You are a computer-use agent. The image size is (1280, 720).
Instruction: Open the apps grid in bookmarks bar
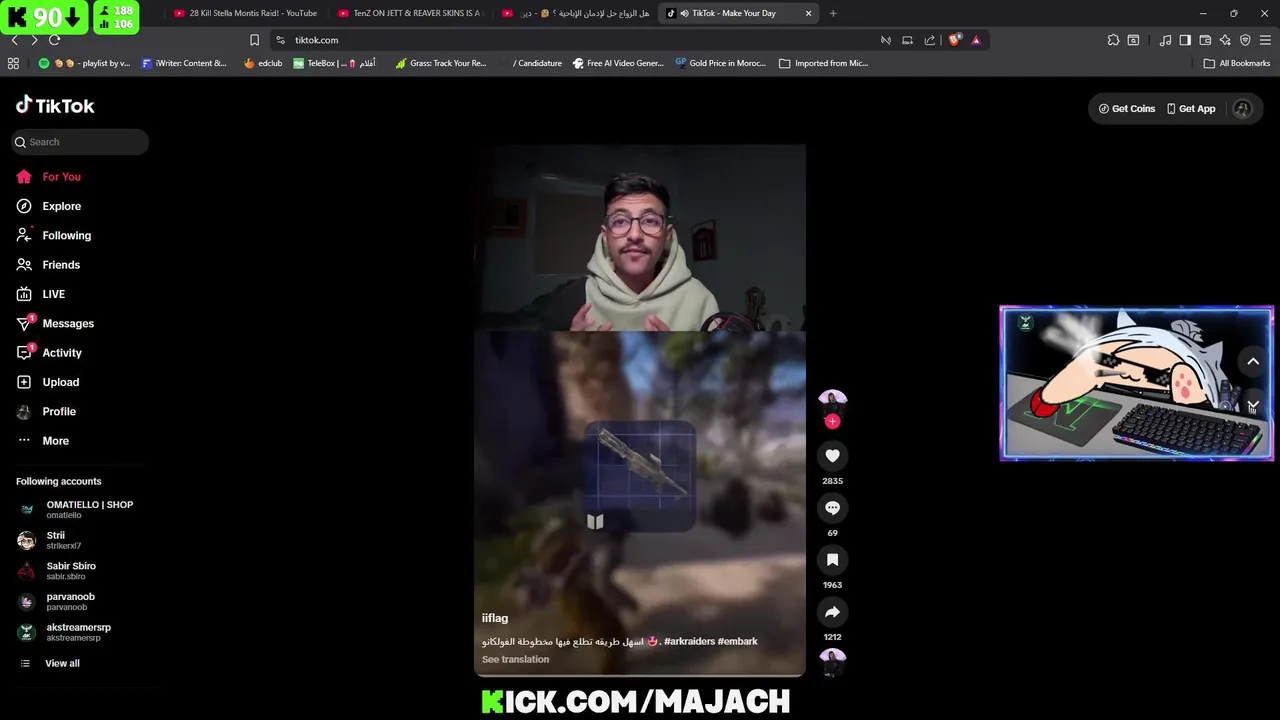click(x=13, y=63)
